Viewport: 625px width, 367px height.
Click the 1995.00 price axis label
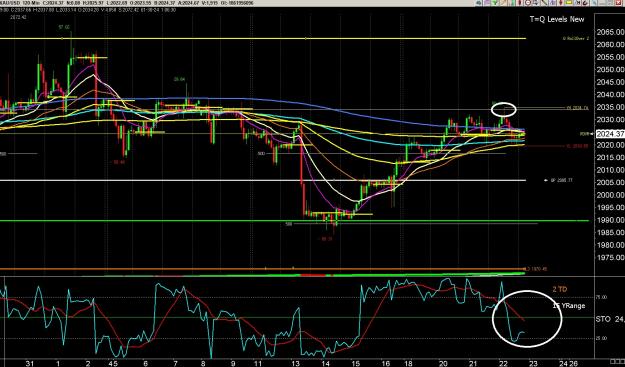(610, 208)
